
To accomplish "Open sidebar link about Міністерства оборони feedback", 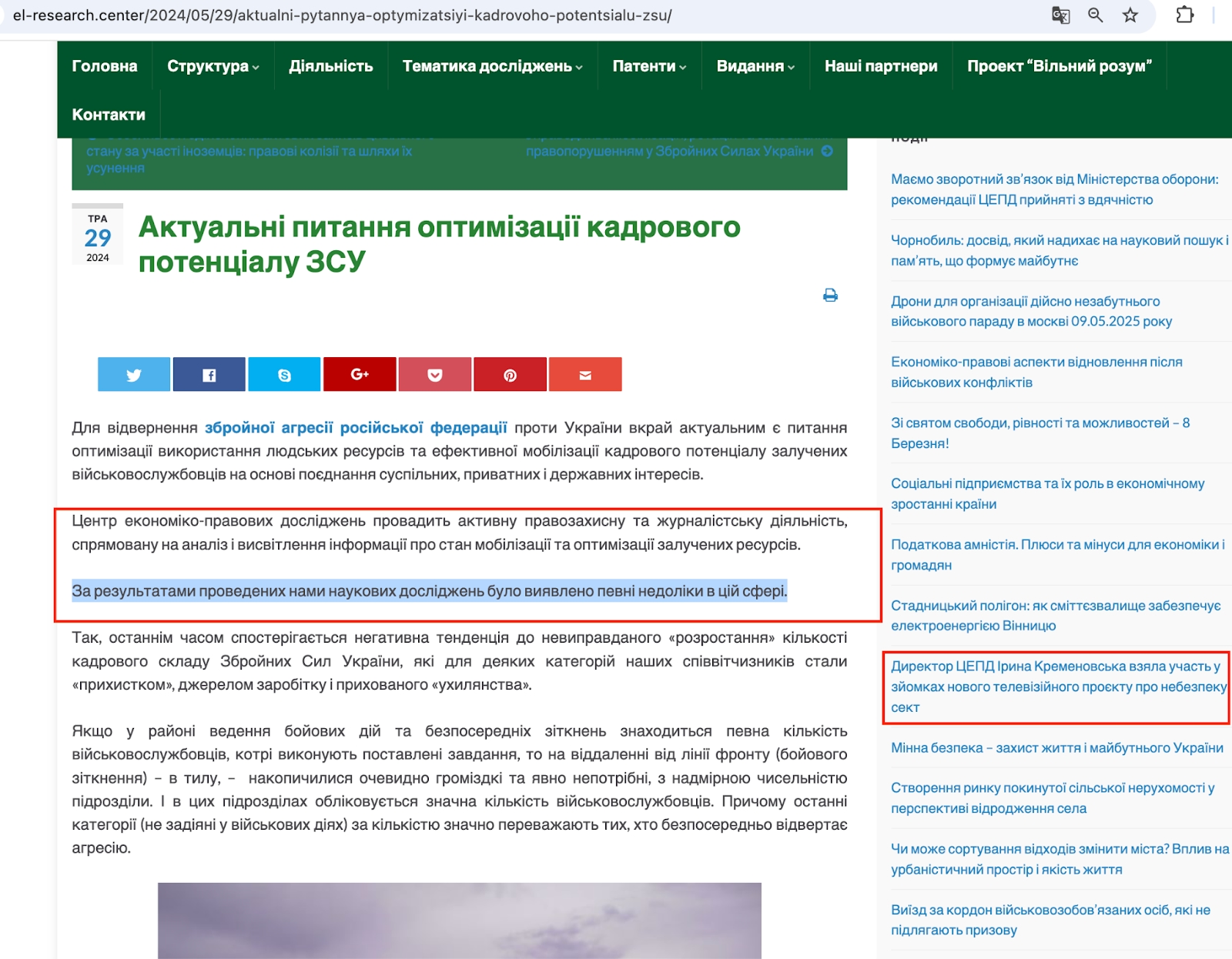I will [x=1055, y=189].
